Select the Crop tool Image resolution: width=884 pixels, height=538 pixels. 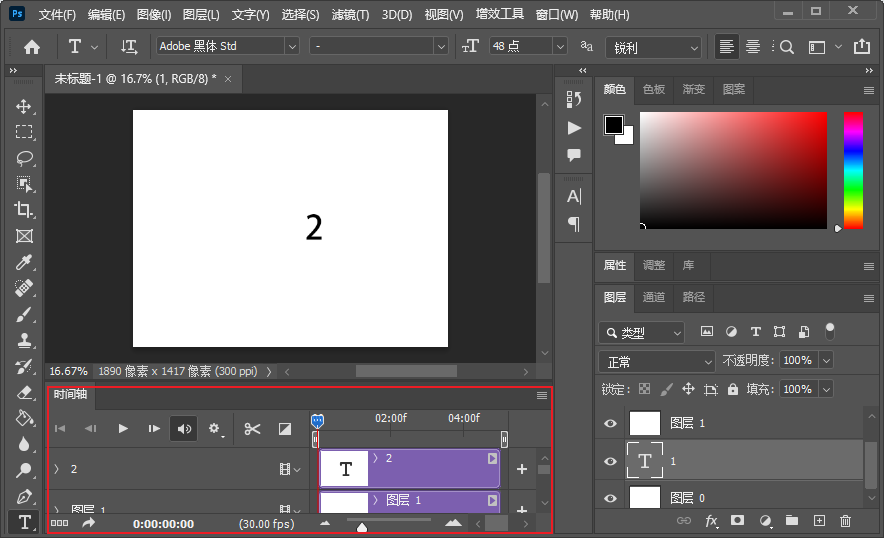24,210
